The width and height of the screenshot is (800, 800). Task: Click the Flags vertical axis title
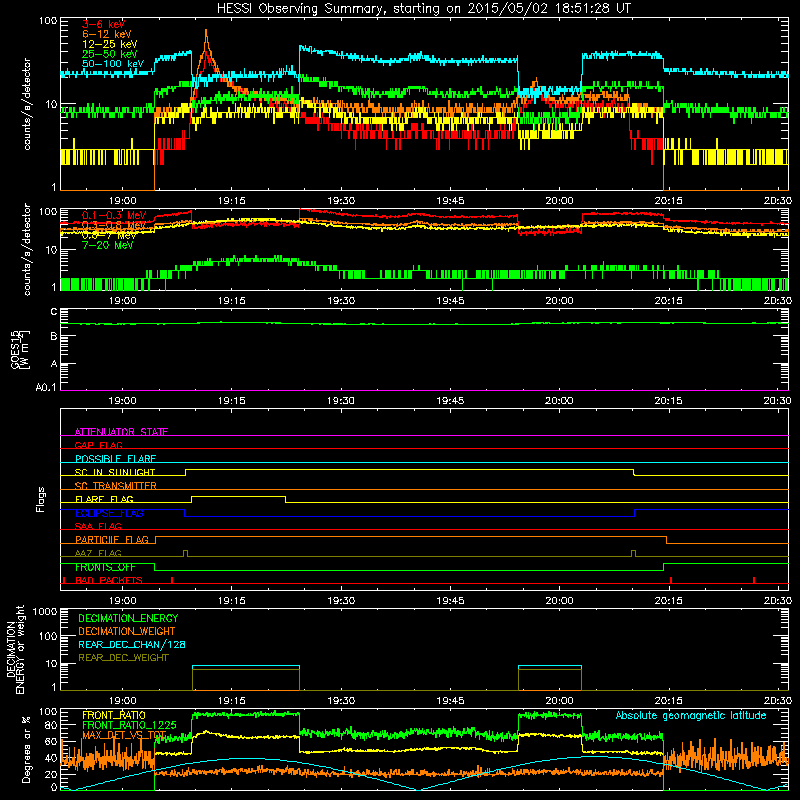(x=40, y=499)
